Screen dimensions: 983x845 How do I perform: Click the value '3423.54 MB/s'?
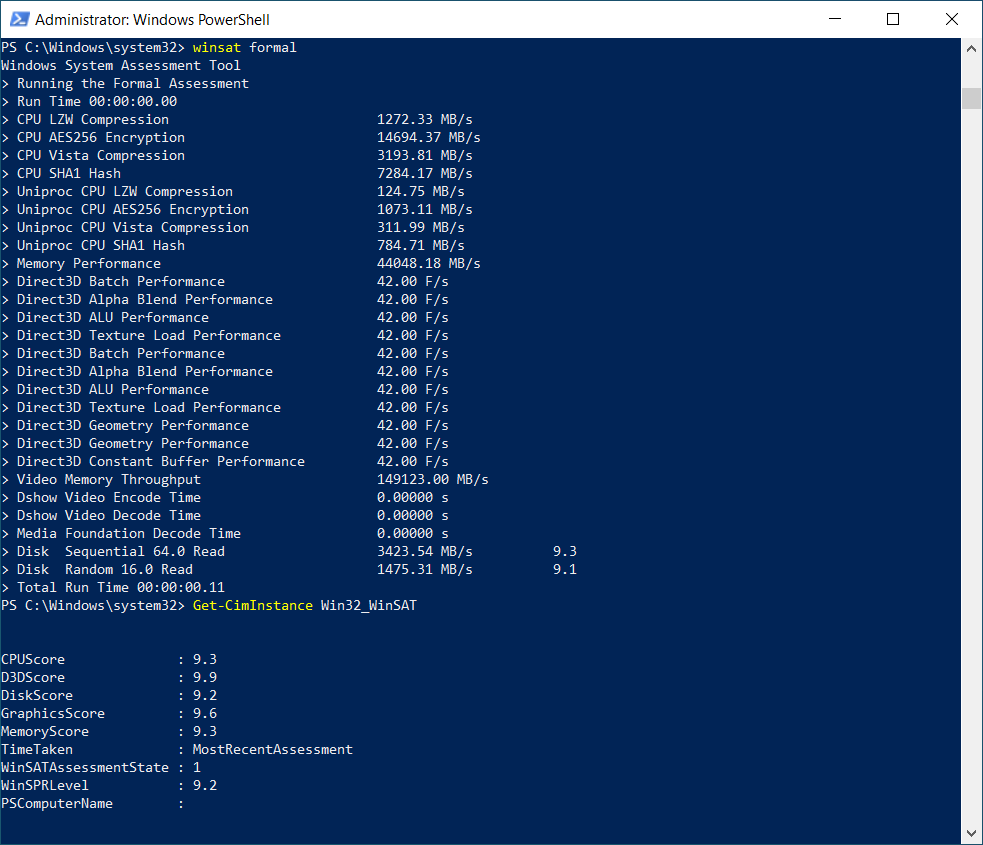coord(424,552)
